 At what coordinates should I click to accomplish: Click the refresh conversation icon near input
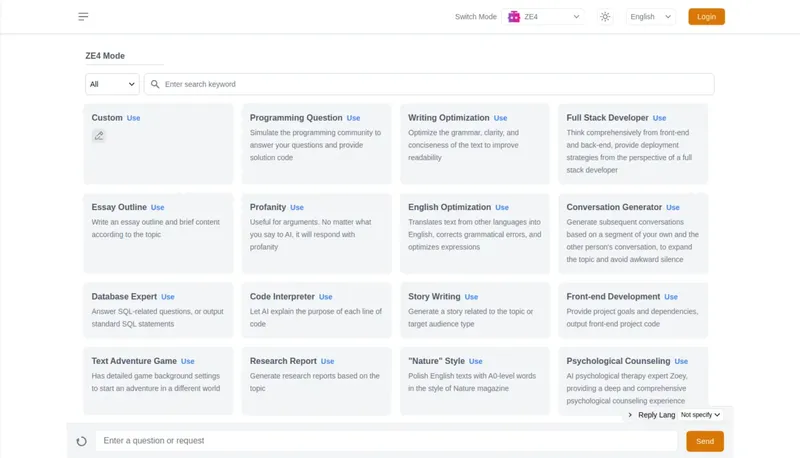coord(82,441)
